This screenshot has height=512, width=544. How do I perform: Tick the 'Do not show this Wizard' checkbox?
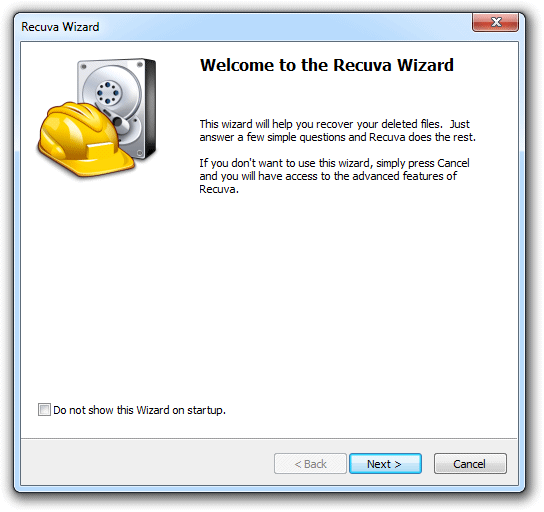44,409
